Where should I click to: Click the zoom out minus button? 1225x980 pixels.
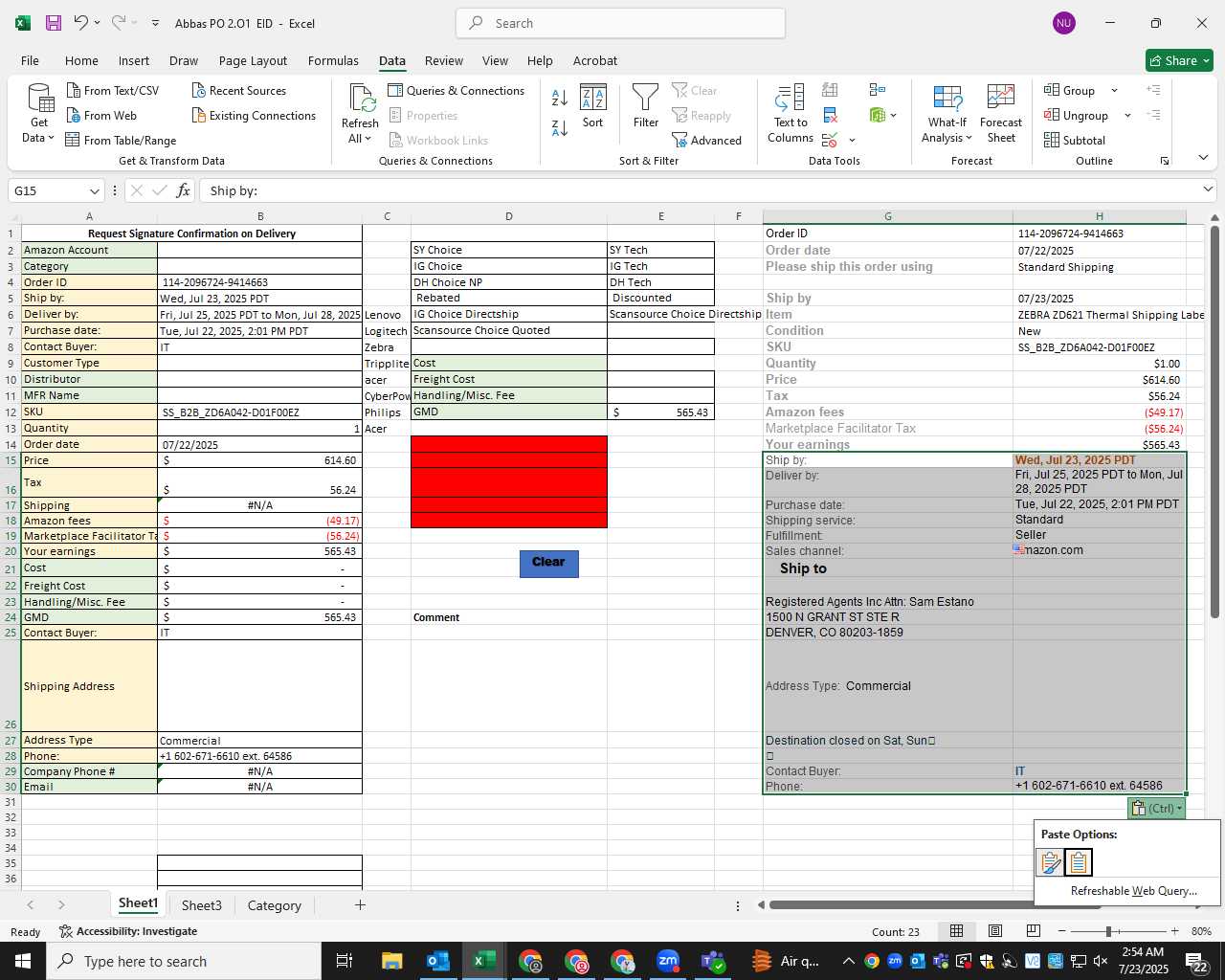click(1061, 931)
